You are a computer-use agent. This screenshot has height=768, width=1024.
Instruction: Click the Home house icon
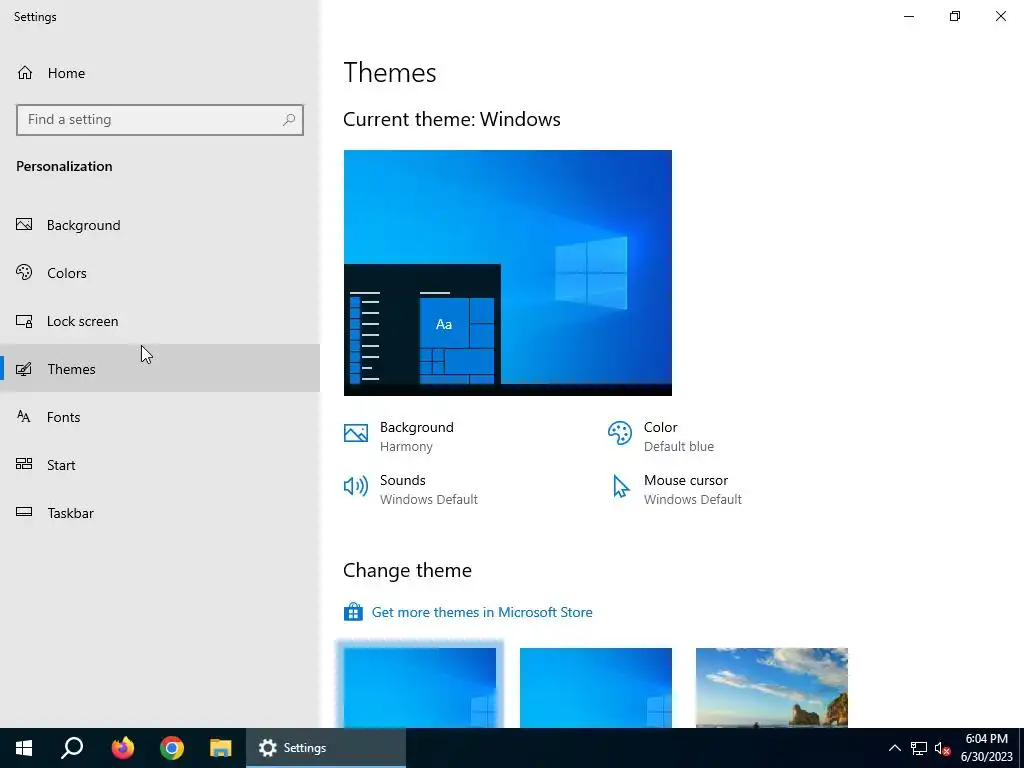coord(25,72)
